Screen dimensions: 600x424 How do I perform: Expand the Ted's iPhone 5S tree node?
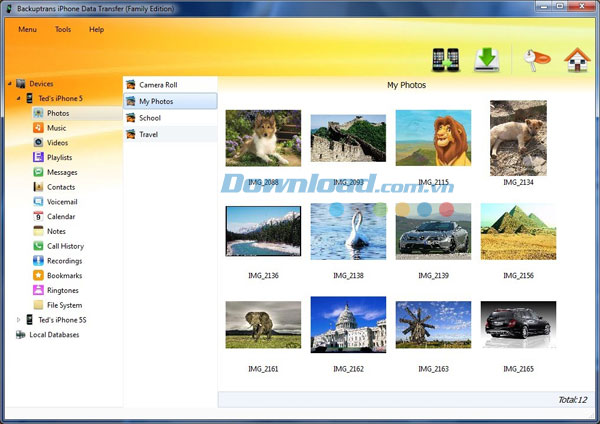click(19, 320)
